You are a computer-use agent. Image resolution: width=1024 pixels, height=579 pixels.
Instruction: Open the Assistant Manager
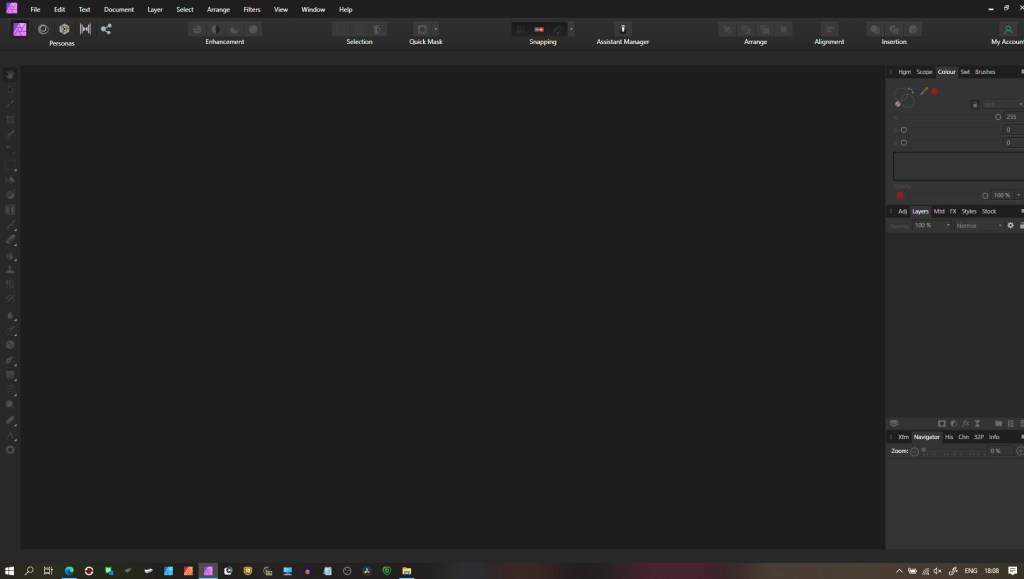[x=622, y=29]
